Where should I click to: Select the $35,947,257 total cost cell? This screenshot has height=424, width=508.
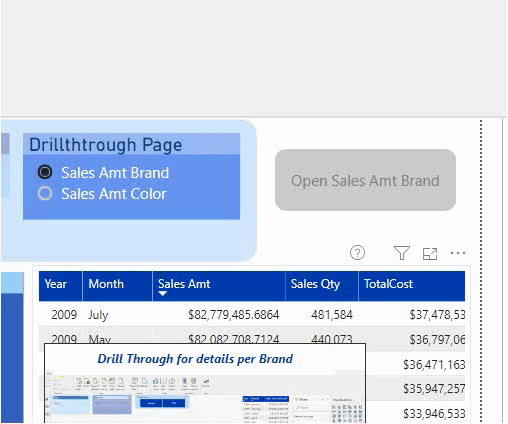click(x=434, y=389)
